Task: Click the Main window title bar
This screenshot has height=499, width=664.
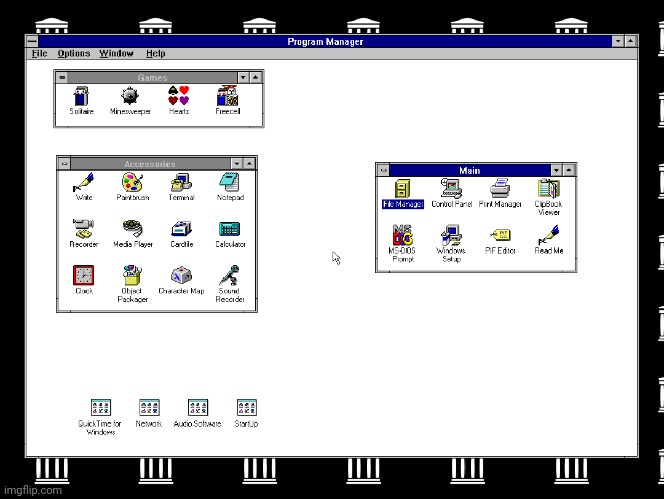Action: (x=470, y=170)
